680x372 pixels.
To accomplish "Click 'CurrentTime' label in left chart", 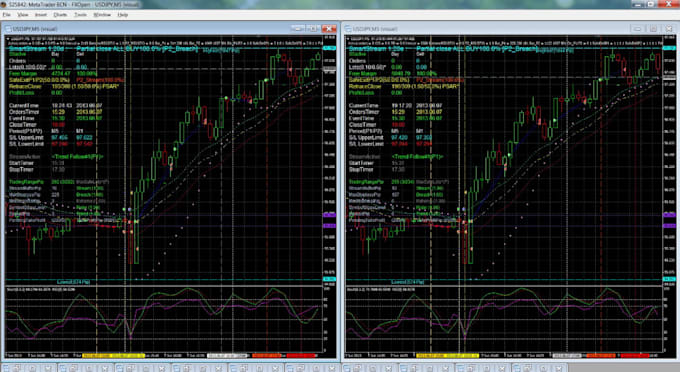I will [24, 105].
